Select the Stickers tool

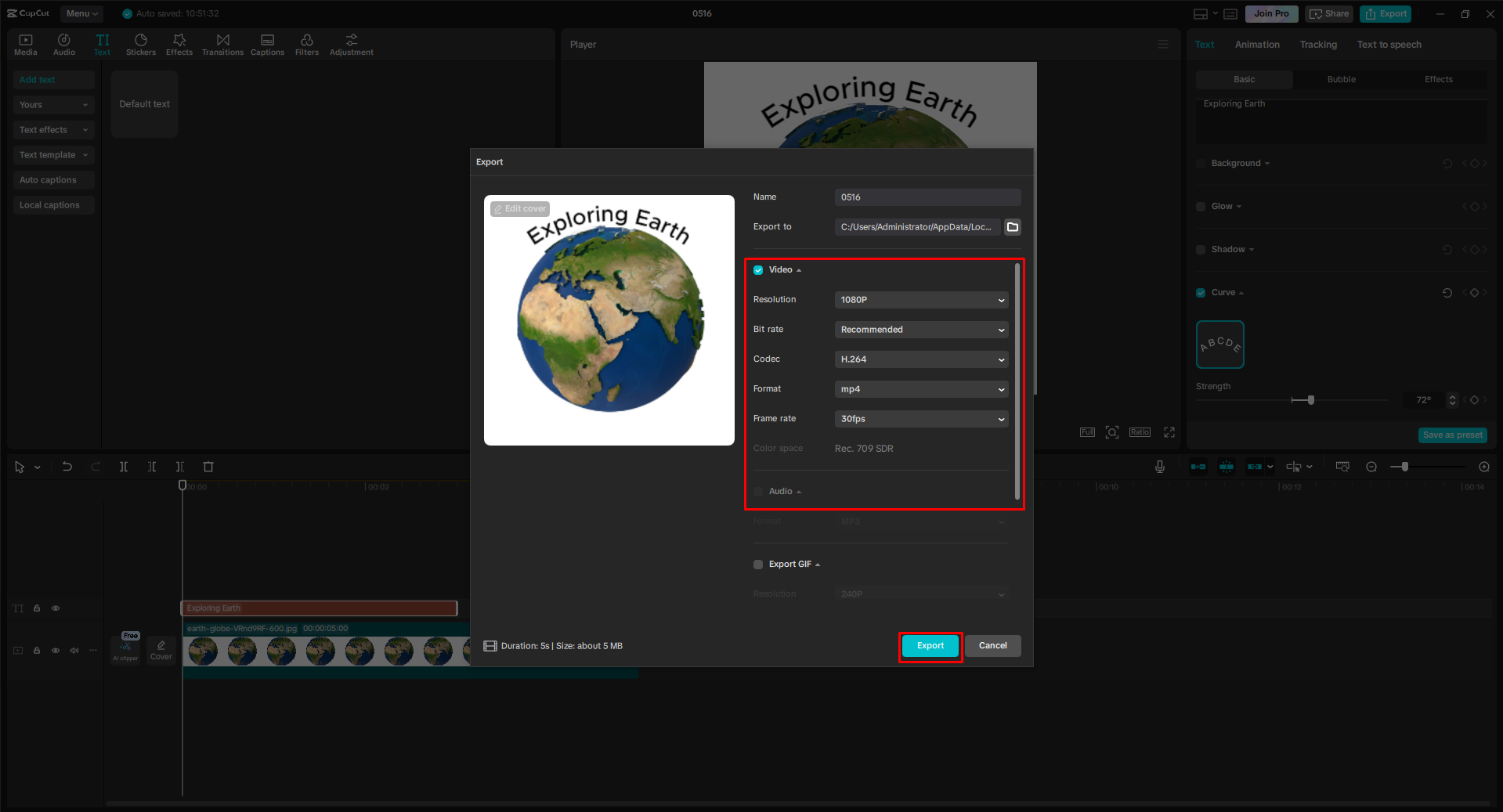[141, 44]
